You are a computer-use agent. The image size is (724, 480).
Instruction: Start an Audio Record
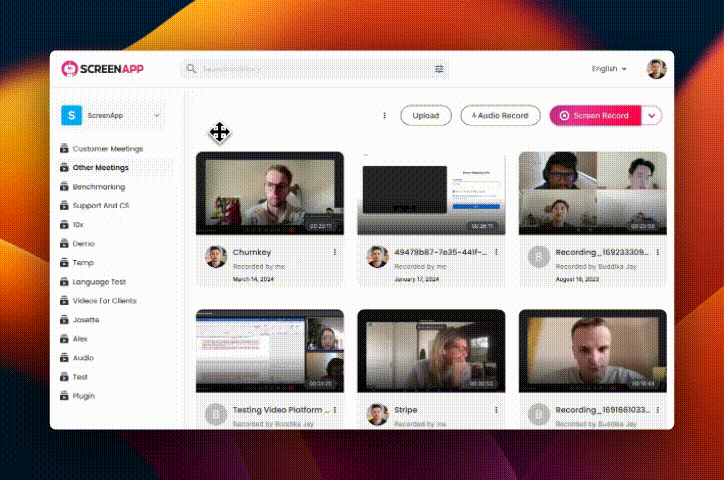coord(500,116)
